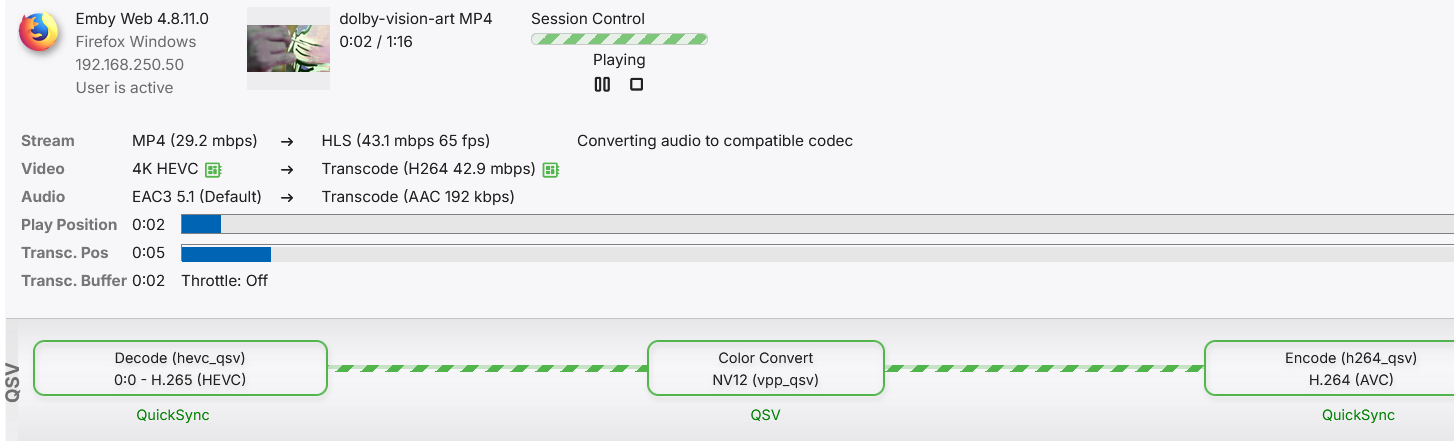The height and width of the screenshot is (441, 1454).
Task: Pause the playing session
Action: pos(602,85)
